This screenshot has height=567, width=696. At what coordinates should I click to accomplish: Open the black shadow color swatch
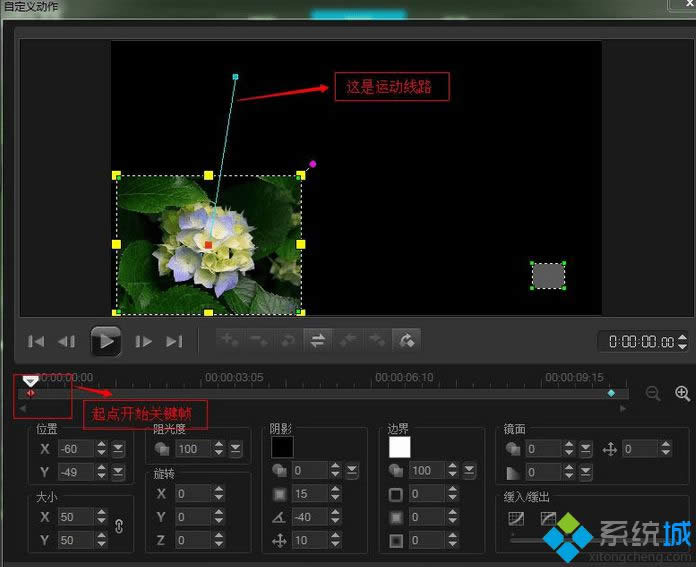[x=283, y=447]
